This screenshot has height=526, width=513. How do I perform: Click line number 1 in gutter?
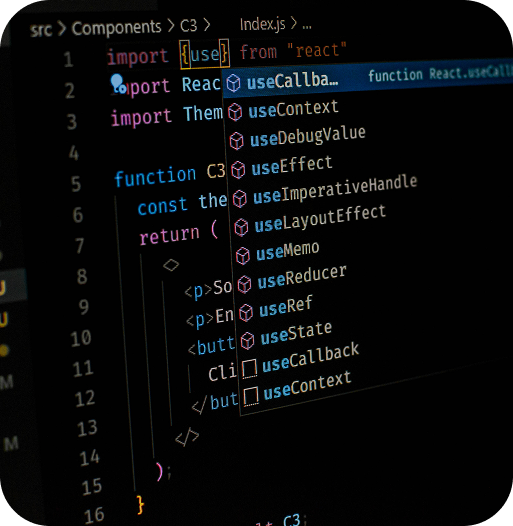pos(68,59)
